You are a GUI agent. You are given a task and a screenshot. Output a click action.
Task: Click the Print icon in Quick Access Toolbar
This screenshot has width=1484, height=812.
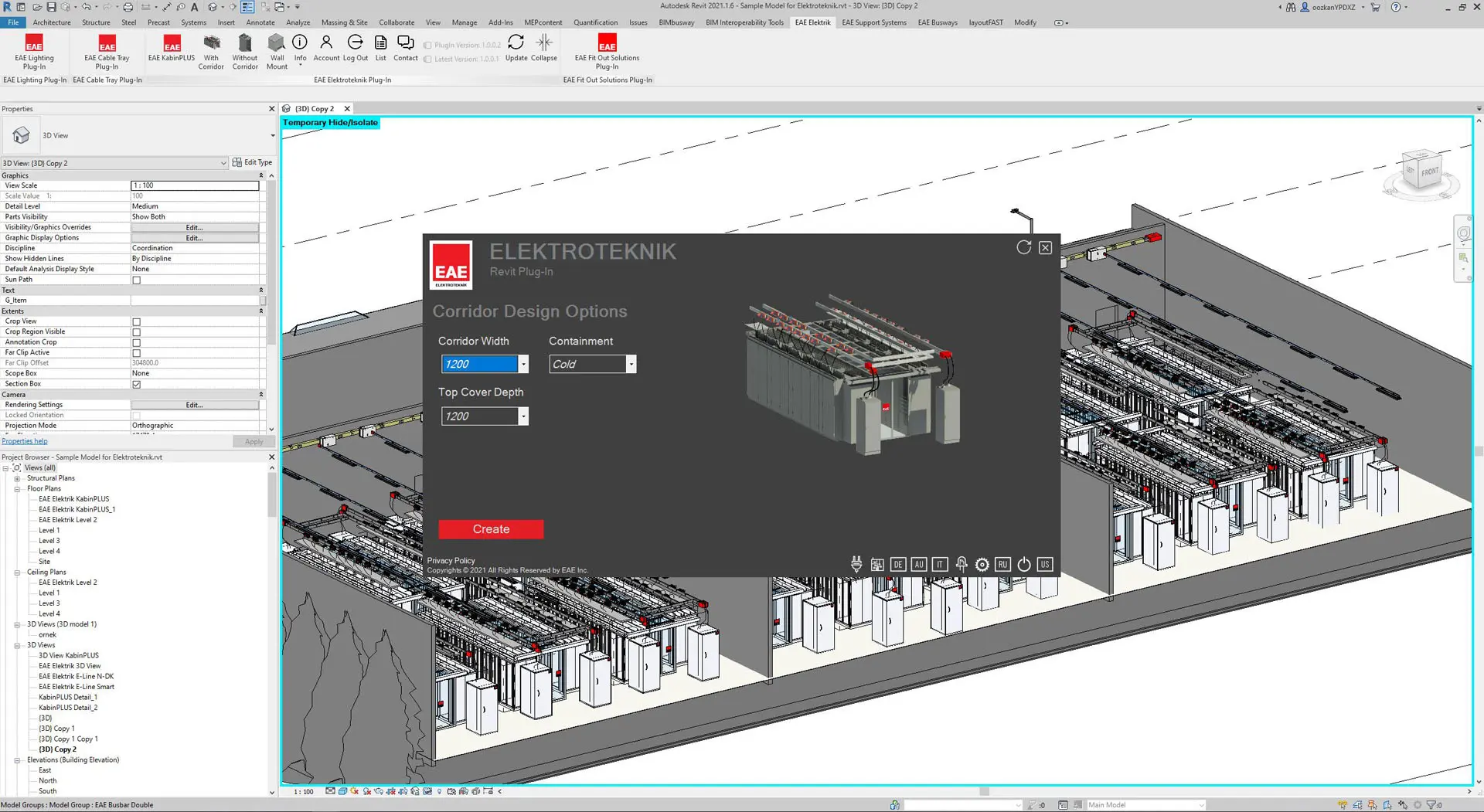click(x=128, y=7)
